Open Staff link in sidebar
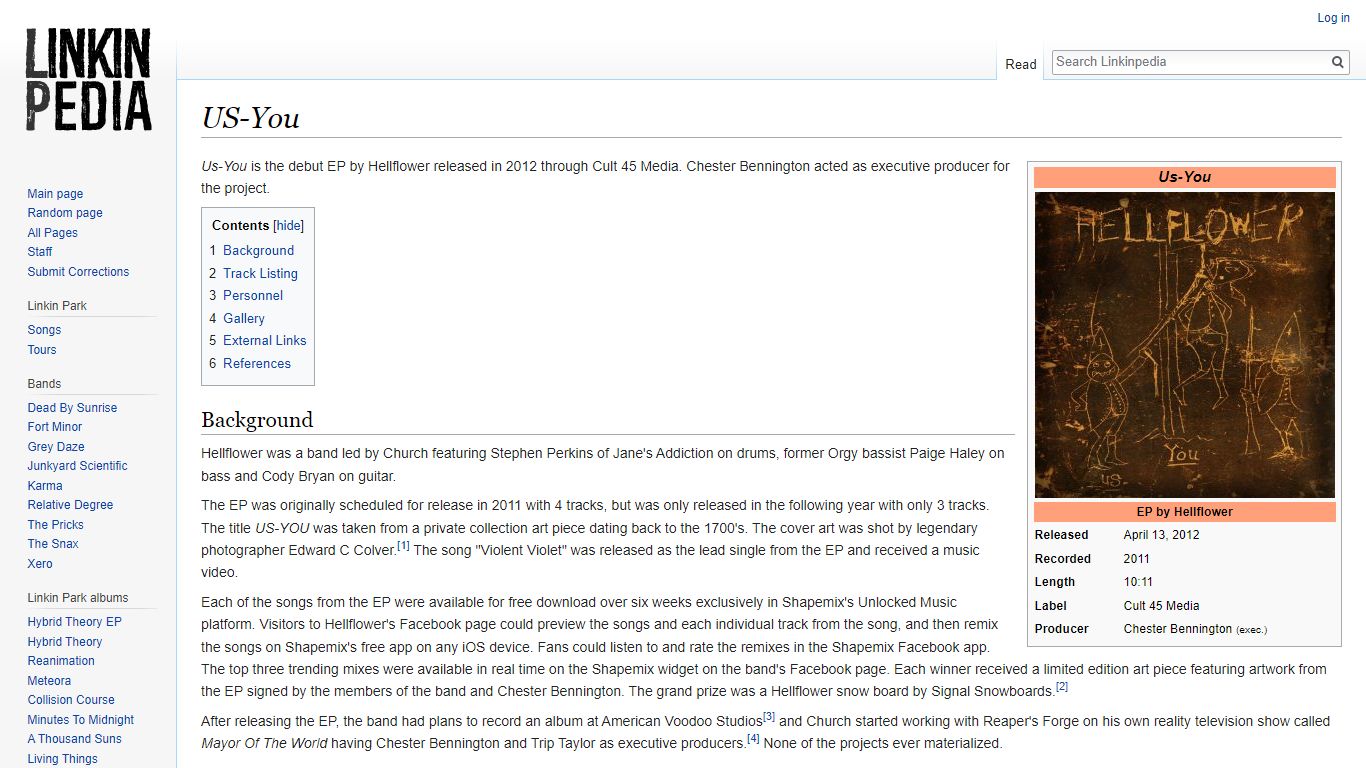The height and width of the screenshot is (768, 1366). pos(40,252)
